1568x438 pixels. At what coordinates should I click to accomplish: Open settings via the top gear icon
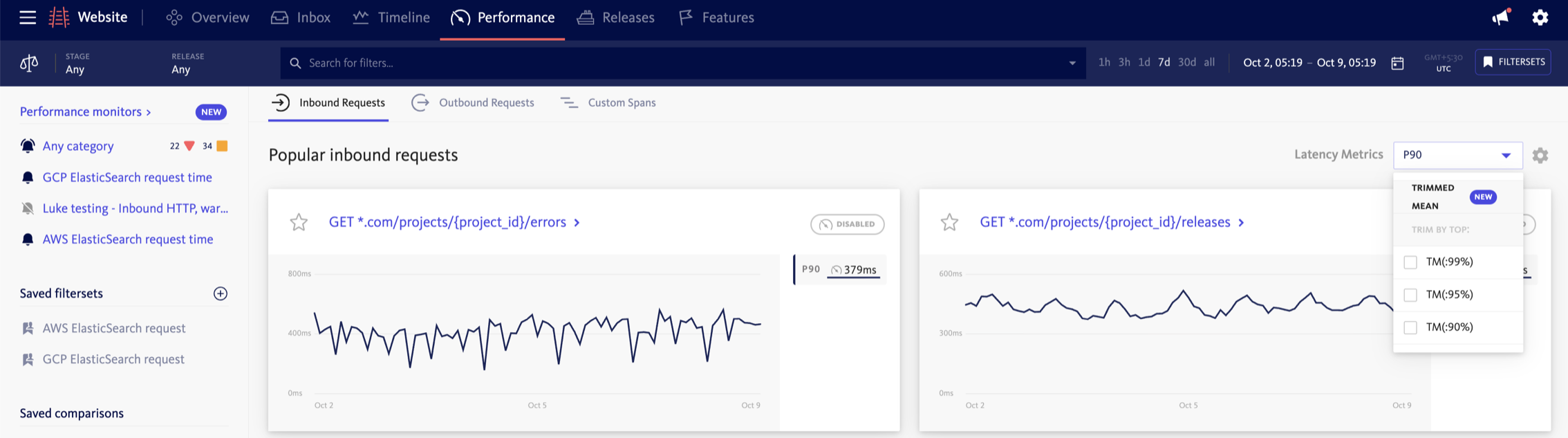point(1540,17)
